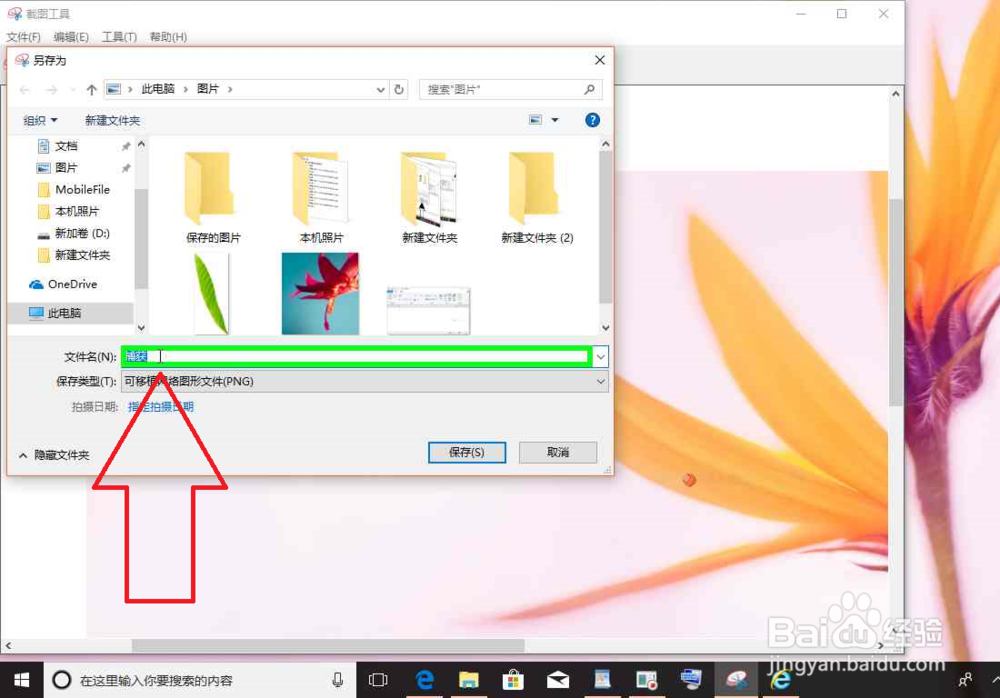Open help via the blue question mark icon
Screen dimensions: 1000x698
pos(592,119)
